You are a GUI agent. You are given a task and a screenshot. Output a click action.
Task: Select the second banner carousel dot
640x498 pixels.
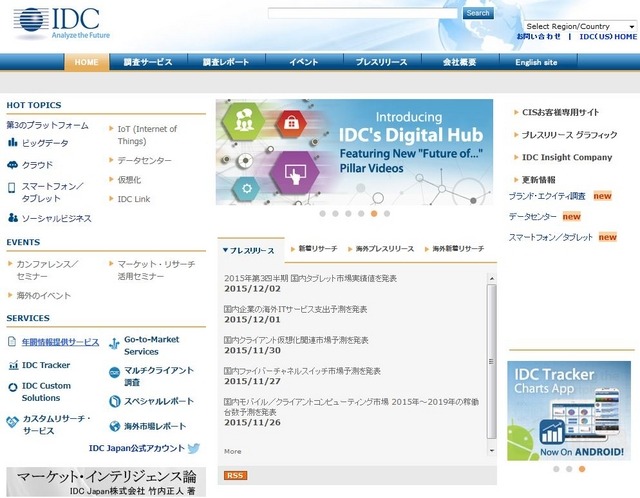[336, 213]
